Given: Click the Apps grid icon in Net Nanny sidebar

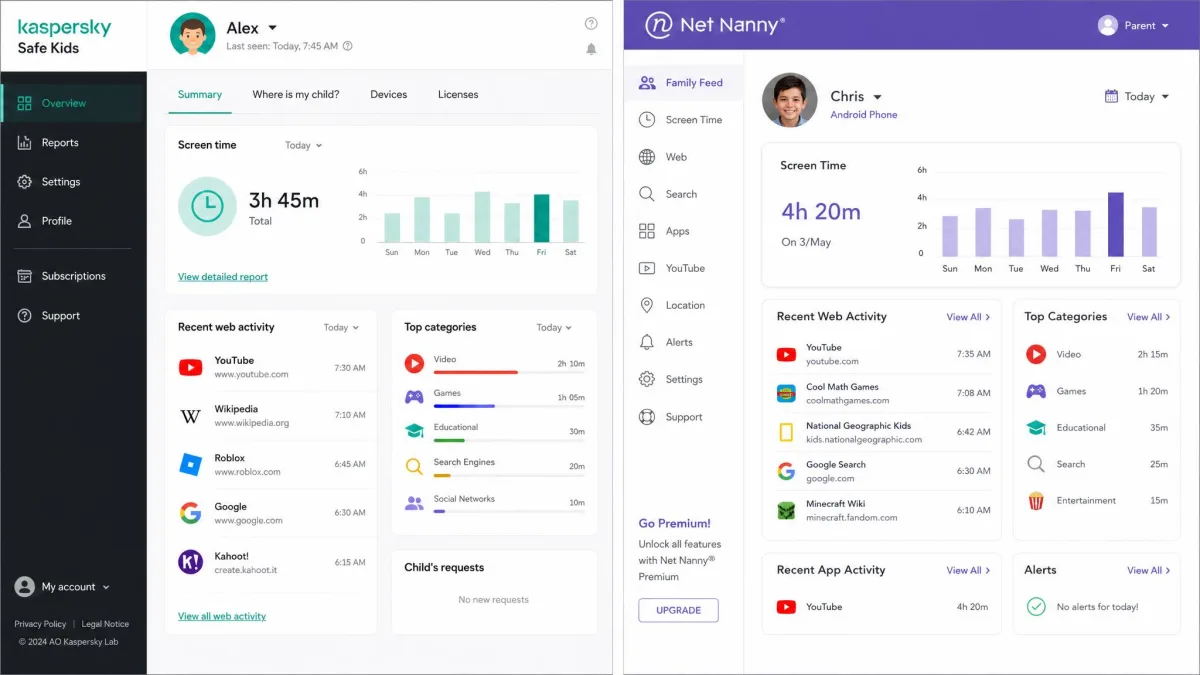Looking at the screenshot, I should pyautogui.click(x=647, y=231).
